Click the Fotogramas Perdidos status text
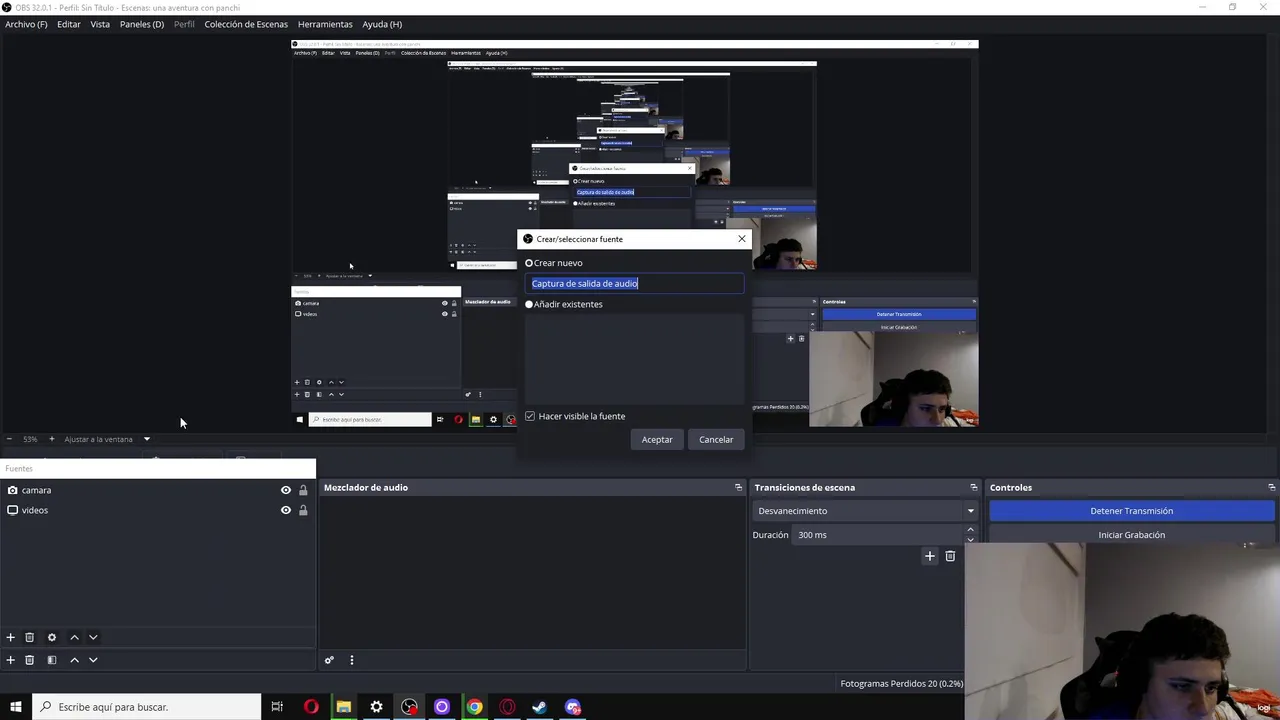 pos(901,684)
